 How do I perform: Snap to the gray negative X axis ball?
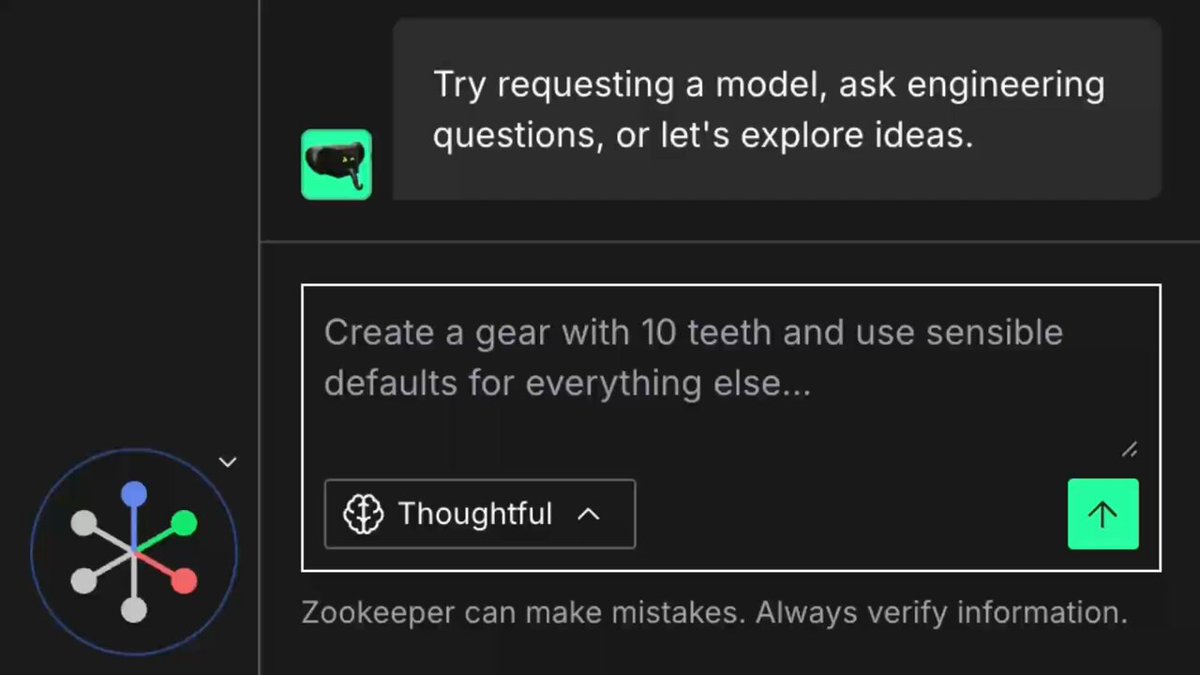click(84, 522)
